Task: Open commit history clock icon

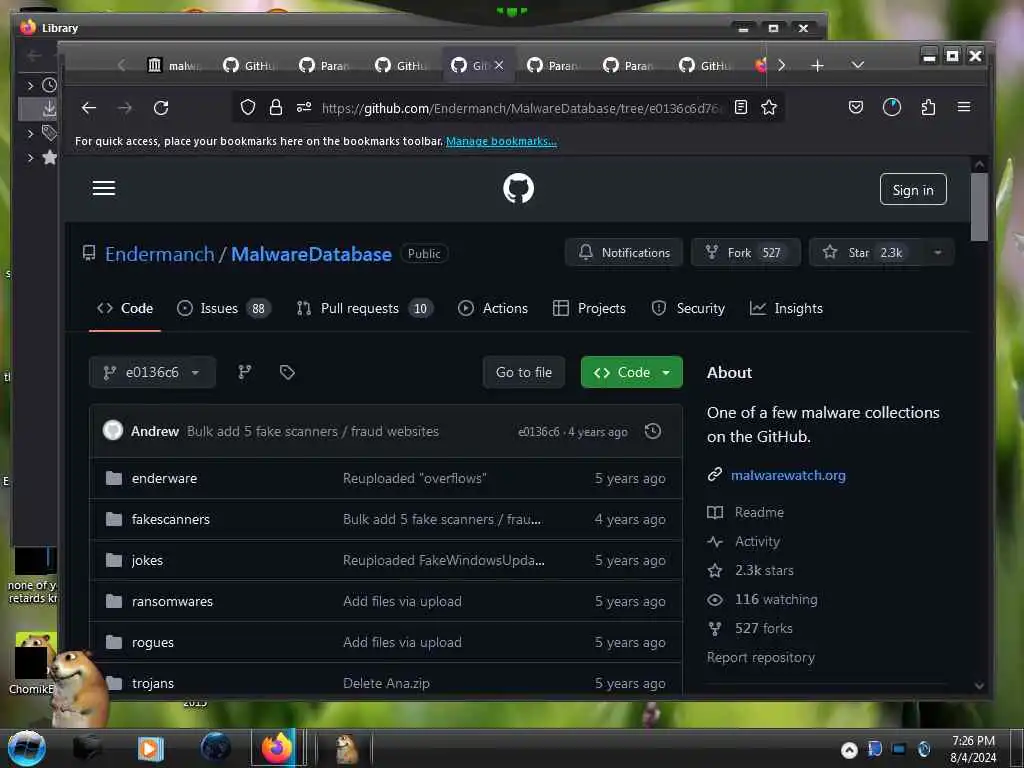Action: coord(652,431)
